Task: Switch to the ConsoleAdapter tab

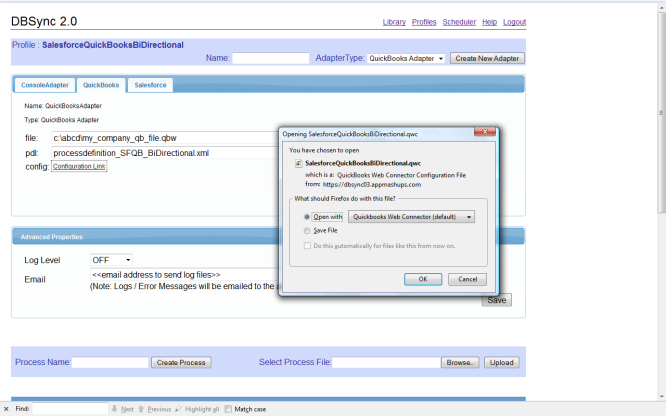Action: pyautogui.click(x=44, y=85)
